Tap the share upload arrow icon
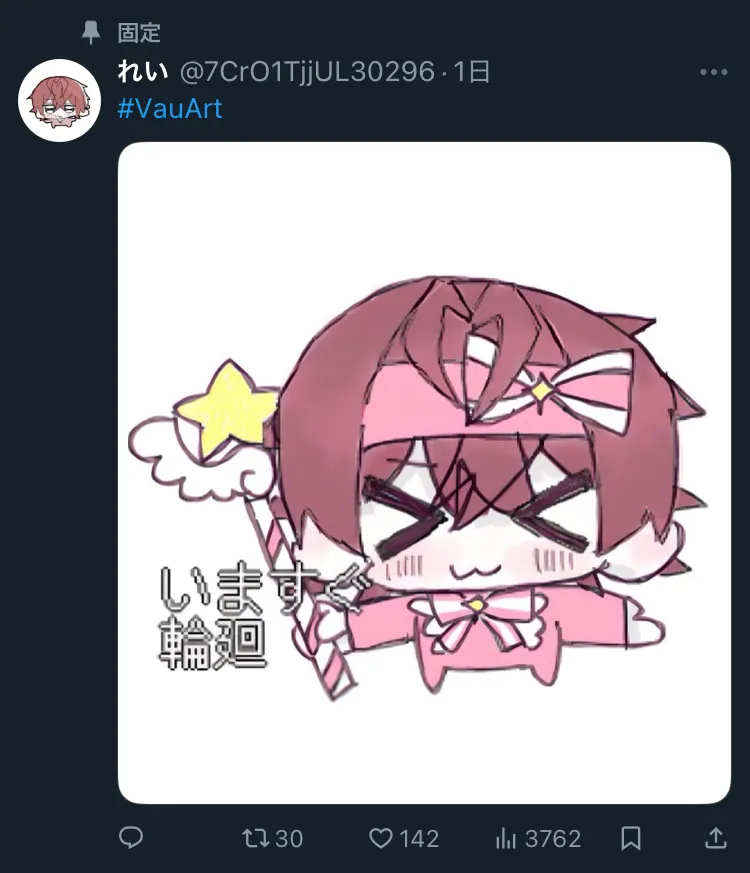This screenshot has width=750, height=873. [x=716, y=838]
